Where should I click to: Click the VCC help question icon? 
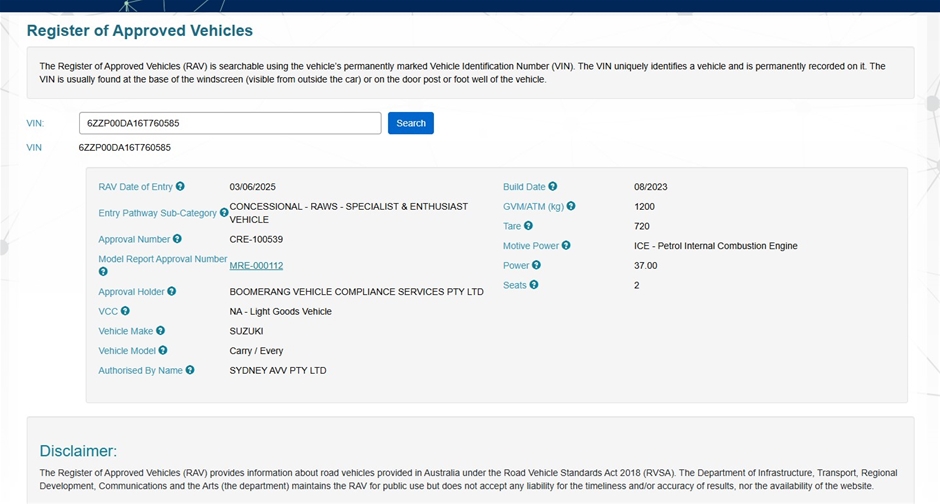[125, 311]
